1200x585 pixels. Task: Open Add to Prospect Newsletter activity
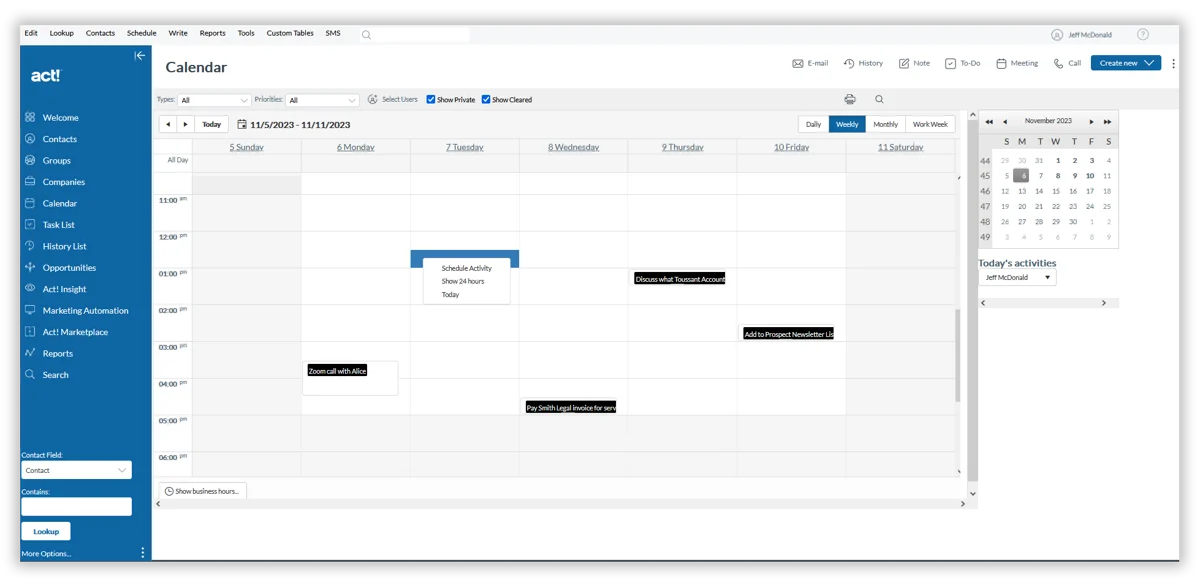(x=788, y=334)
